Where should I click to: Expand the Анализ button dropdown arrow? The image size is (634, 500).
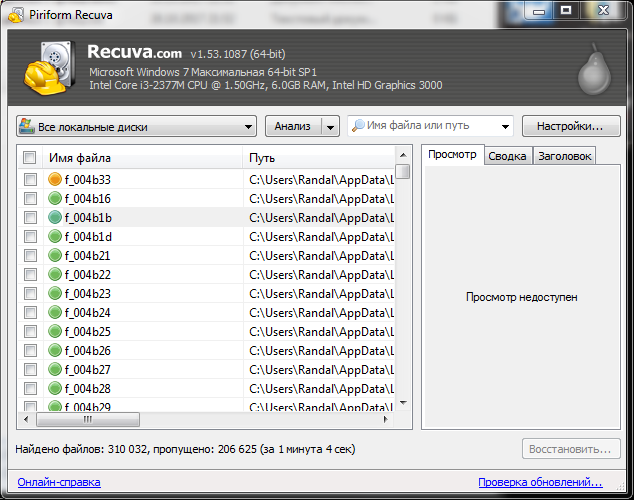[x=330, y=127]
